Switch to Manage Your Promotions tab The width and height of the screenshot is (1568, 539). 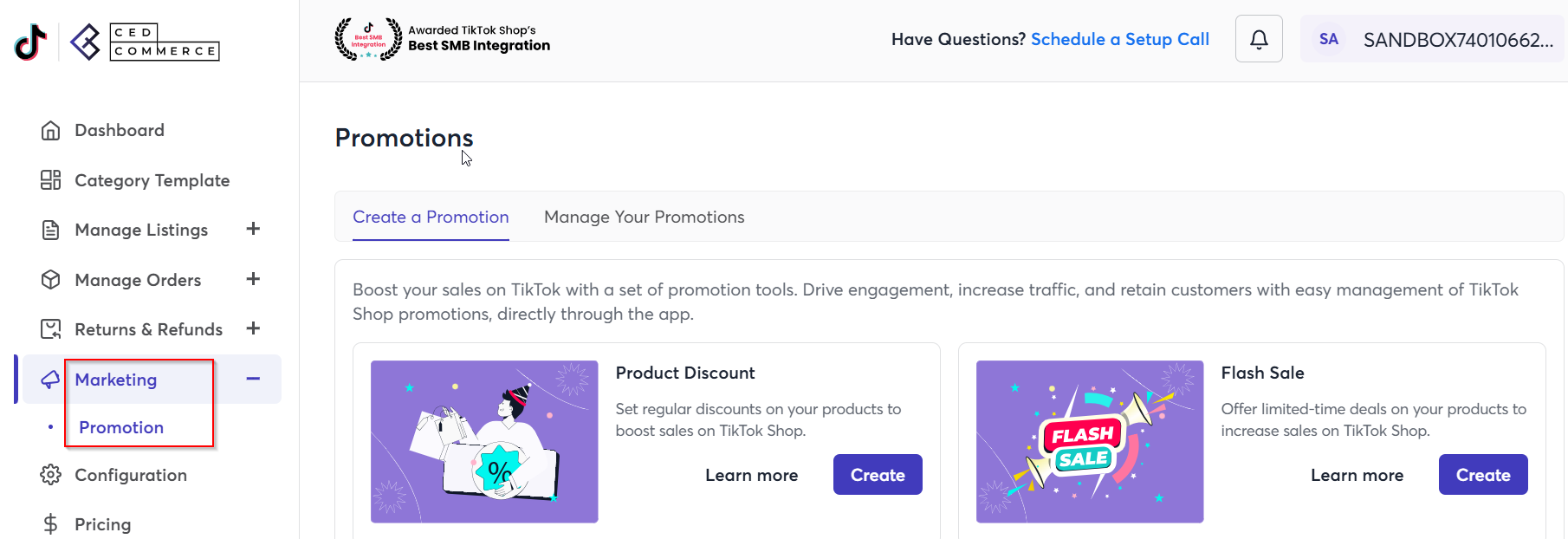(645, 217)
